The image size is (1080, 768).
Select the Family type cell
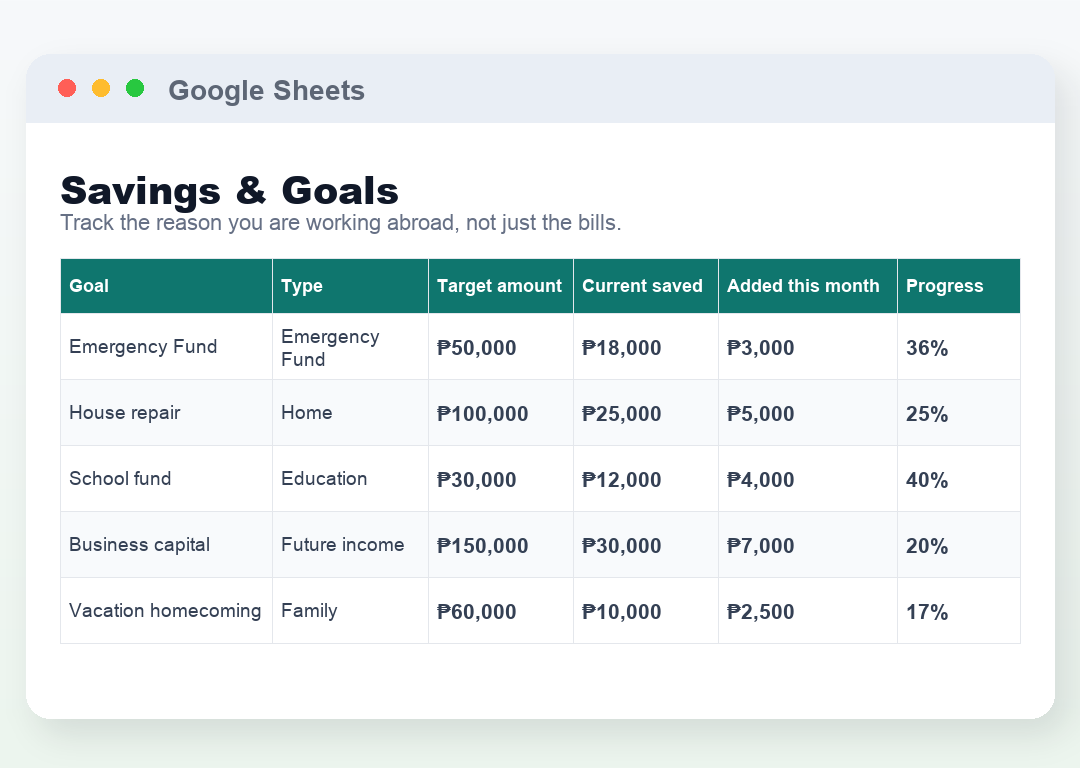point(351,611)
